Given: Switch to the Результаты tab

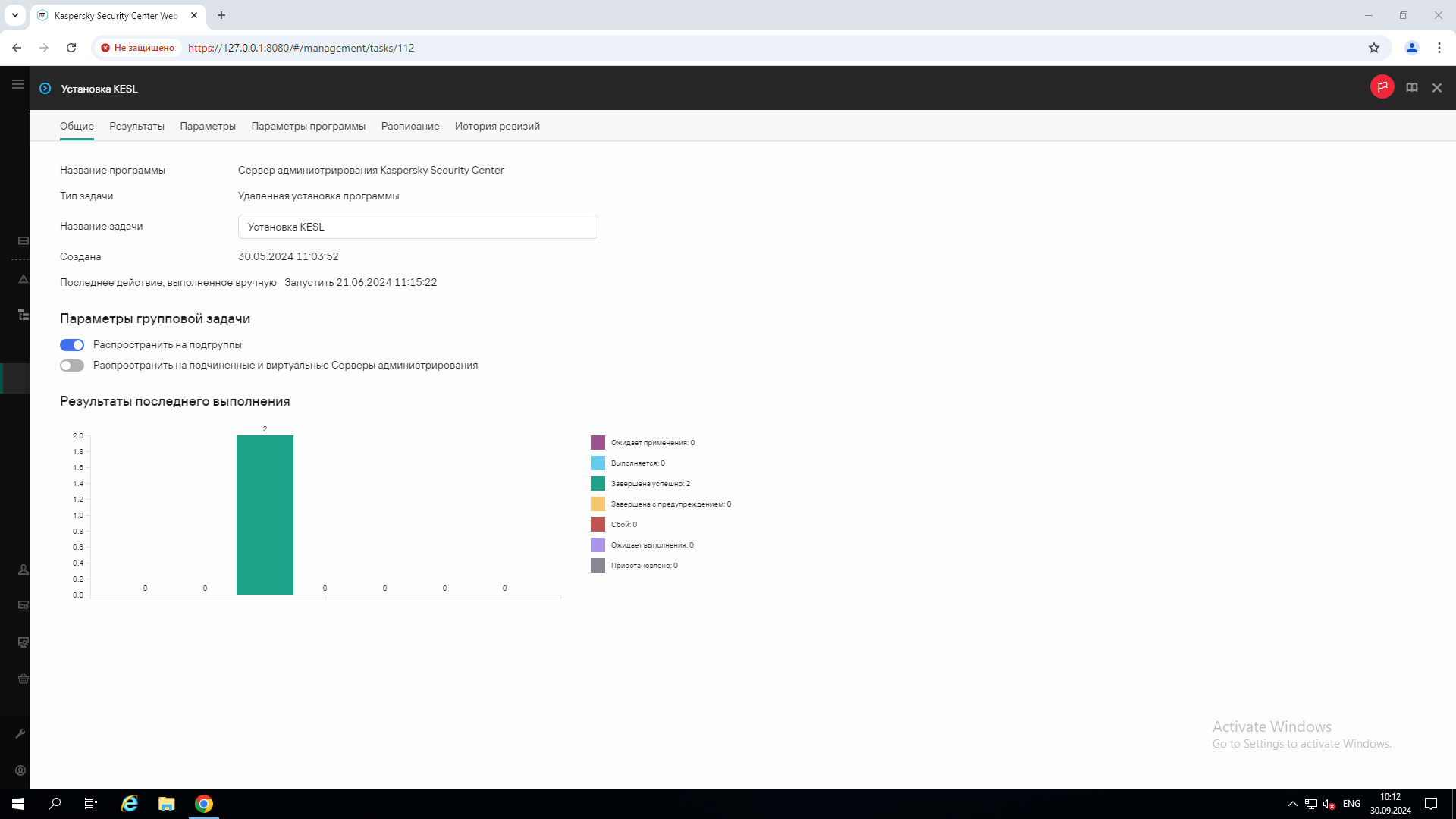Looking at the screenshot, I should pos(136,127).
